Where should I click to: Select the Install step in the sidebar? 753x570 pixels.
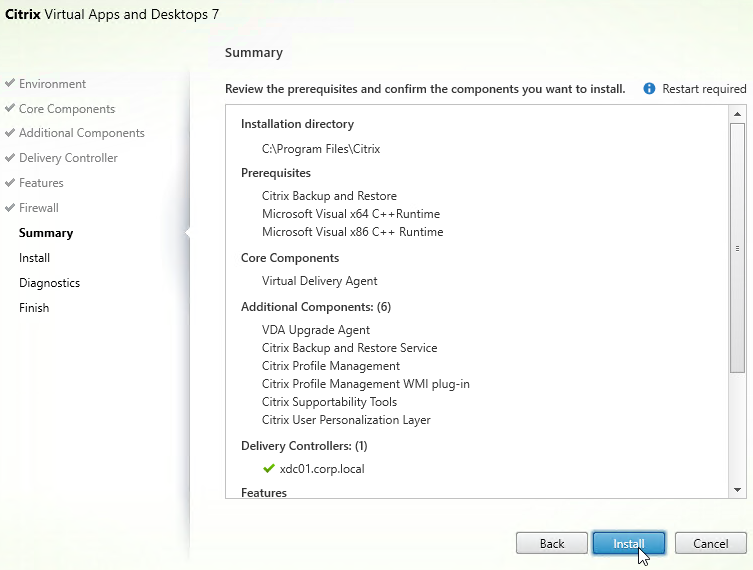(35, 258)
